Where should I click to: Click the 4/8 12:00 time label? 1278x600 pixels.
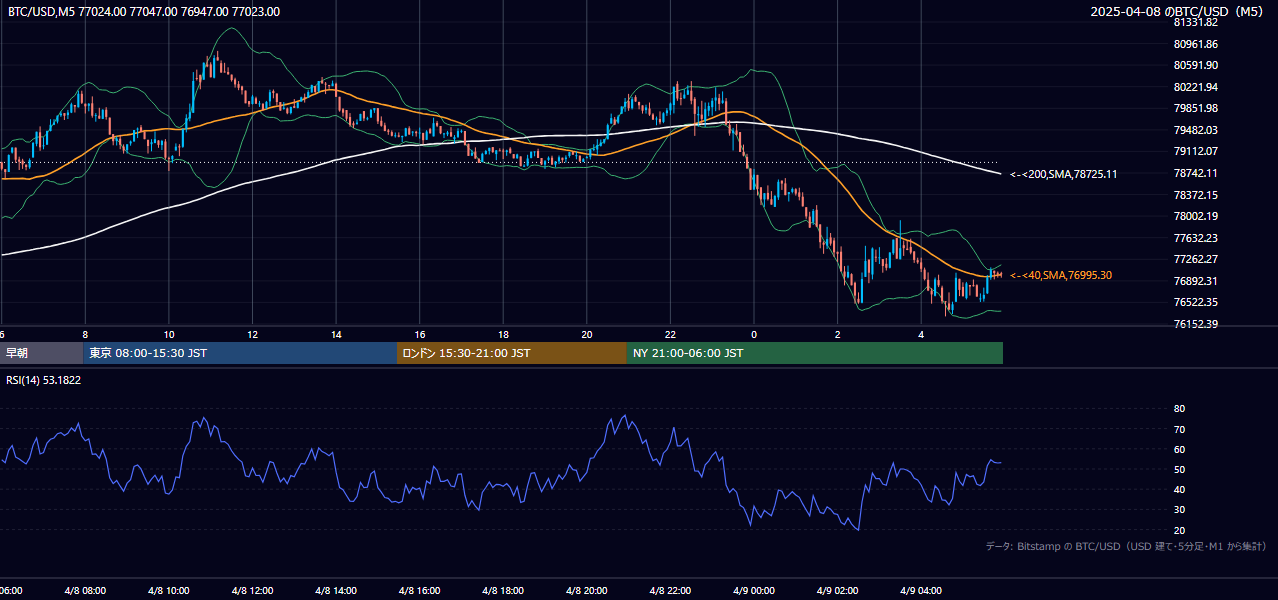coord(252,591)
